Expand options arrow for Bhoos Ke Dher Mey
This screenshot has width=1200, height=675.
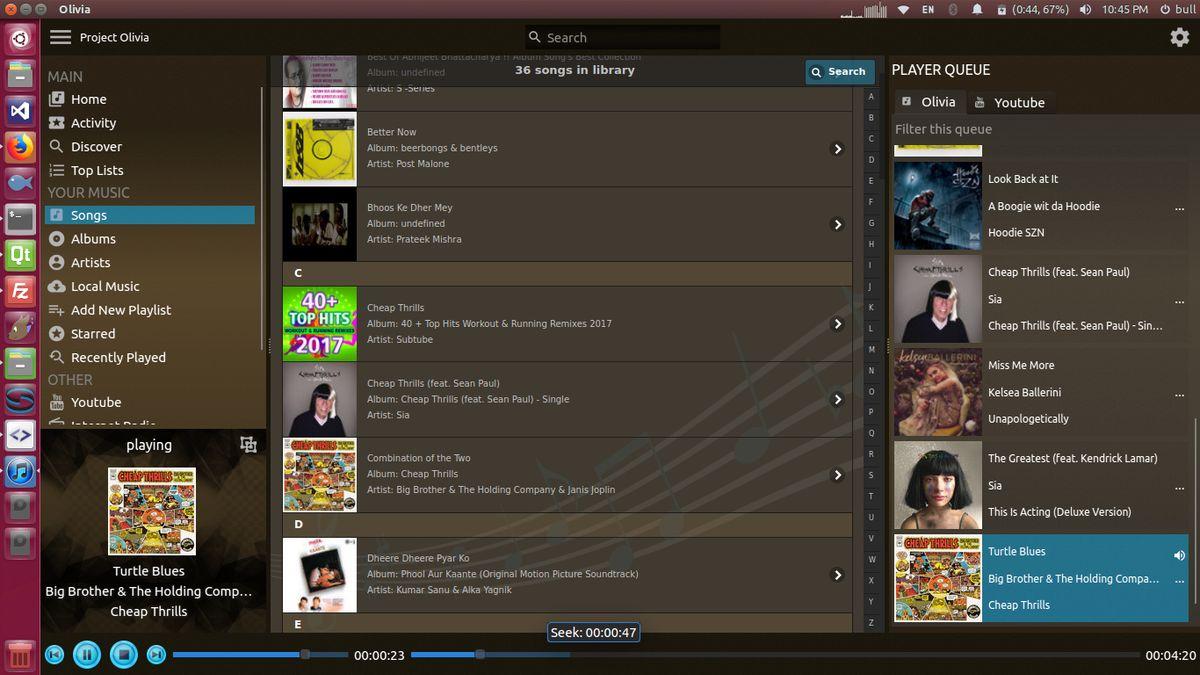coord(838,225)
